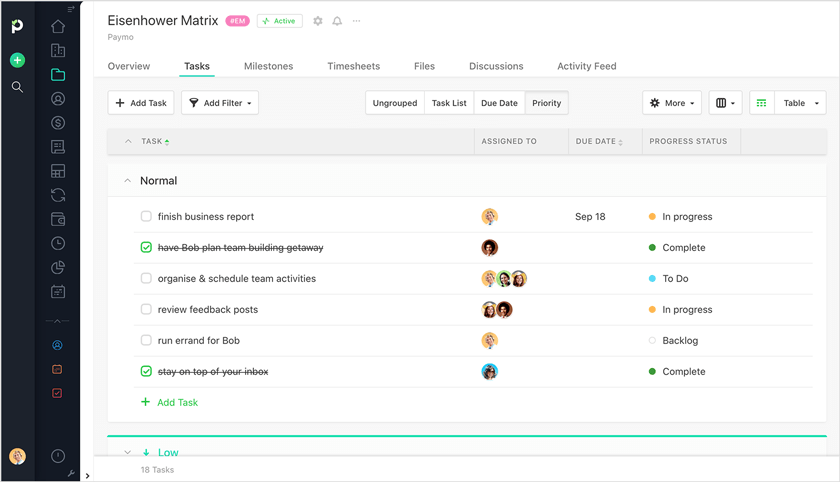Click the blue person icon in sidebar
The height and width of the screenshot is (482, 840).
point(57,345)
